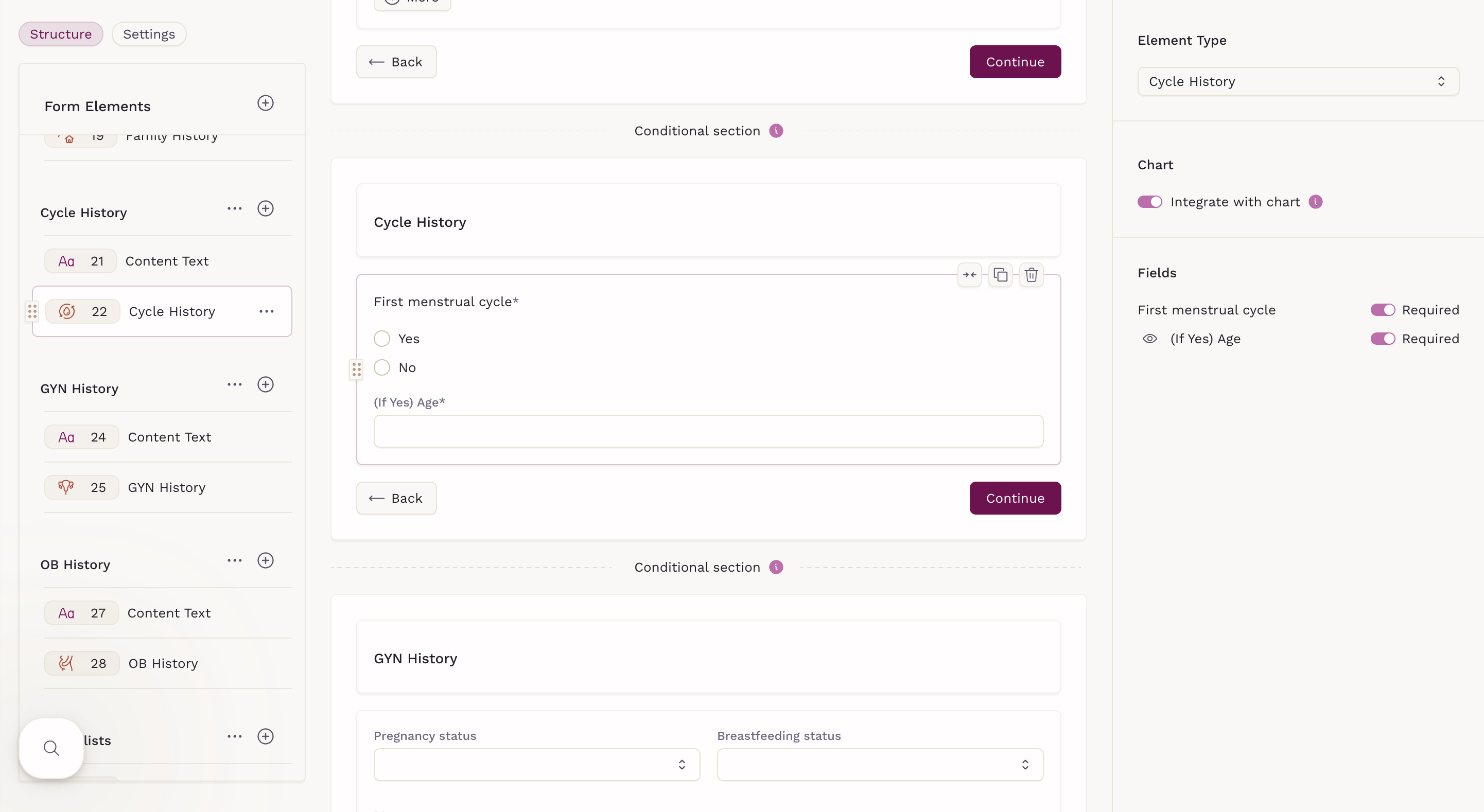Expand the Pregnancy status dropdown
Screen dimensions: 1484x812
click(536, 764)
